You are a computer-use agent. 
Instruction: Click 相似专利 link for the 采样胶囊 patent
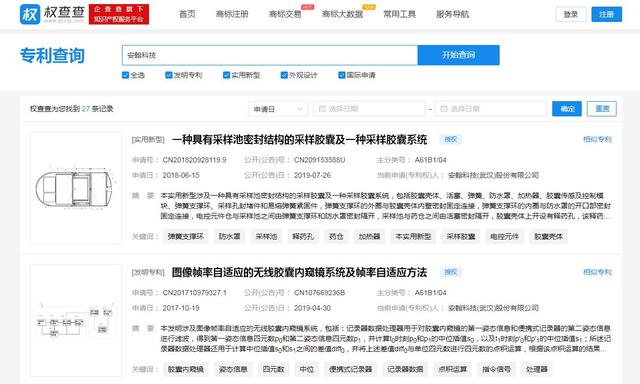597,140
